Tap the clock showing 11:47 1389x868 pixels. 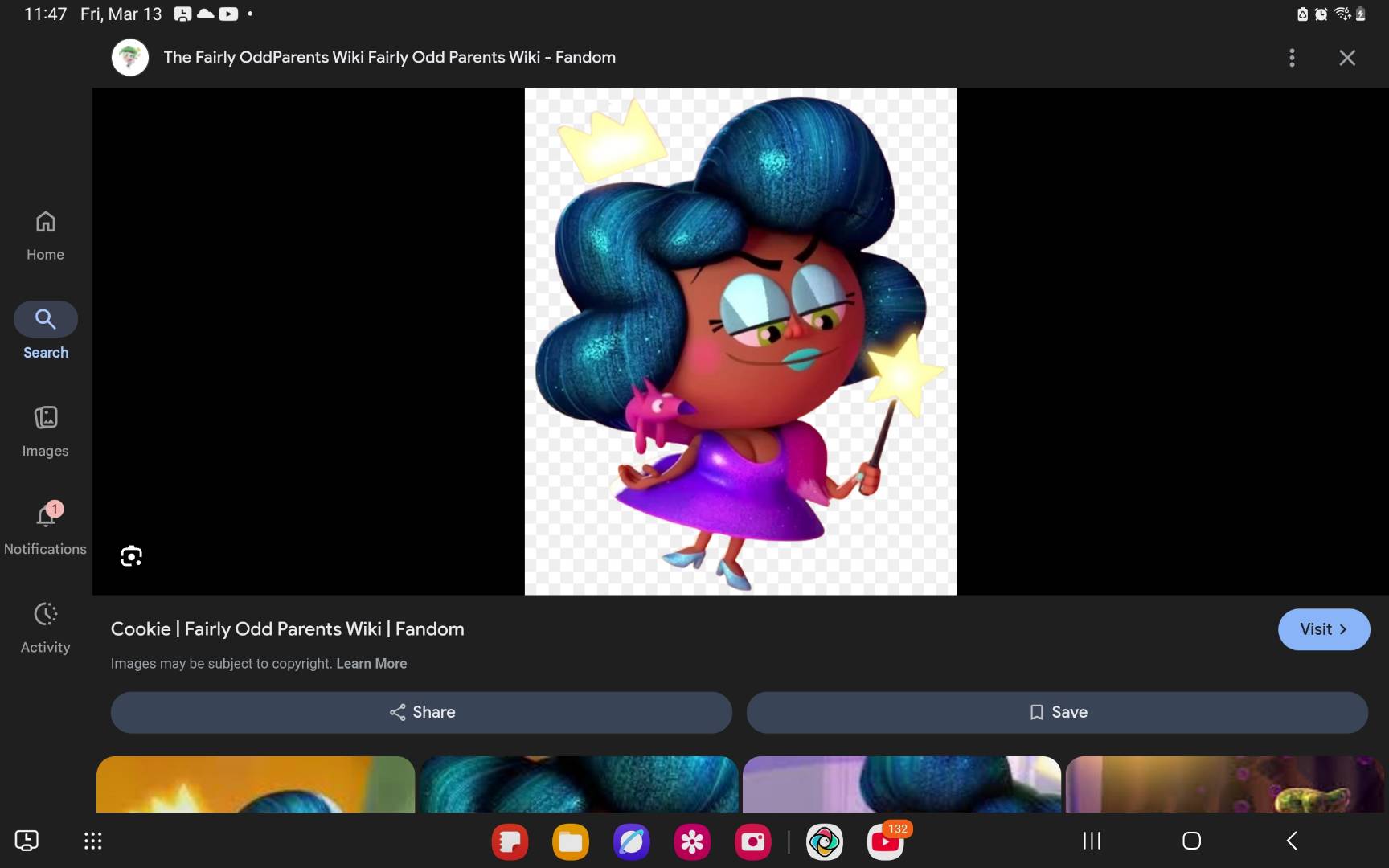[x=46, y=14]
